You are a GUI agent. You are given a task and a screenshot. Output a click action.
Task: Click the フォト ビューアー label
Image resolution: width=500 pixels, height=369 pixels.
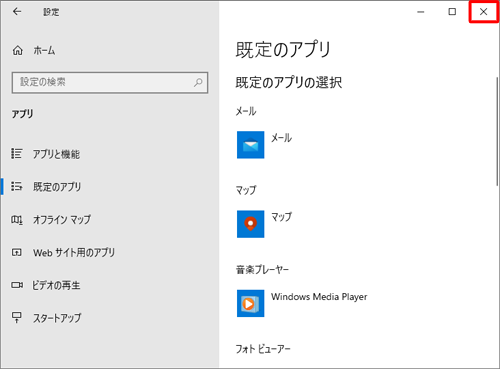[x=263, y=349]
